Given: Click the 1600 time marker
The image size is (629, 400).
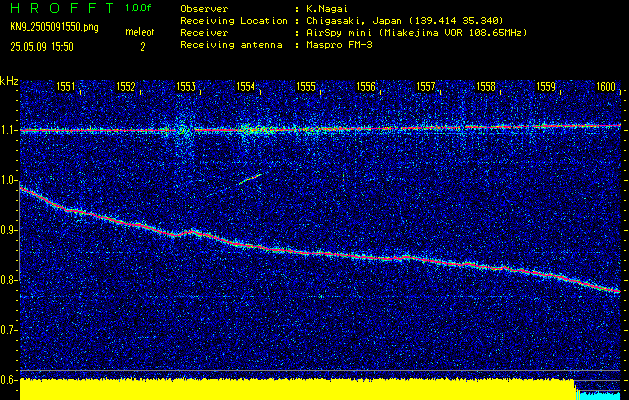Looking at the screenshot, I should click(606, 87).
